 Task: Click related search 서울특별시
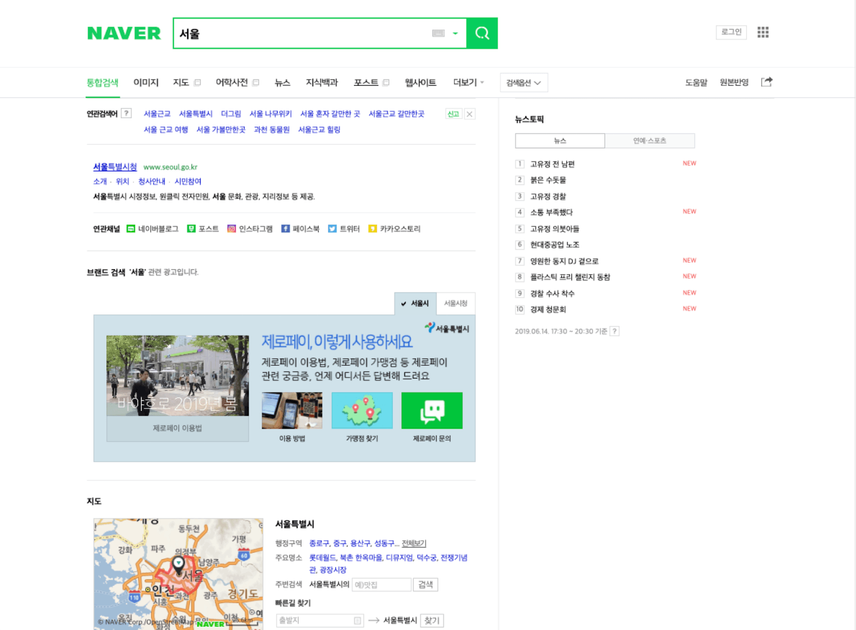tap(195, 114)
